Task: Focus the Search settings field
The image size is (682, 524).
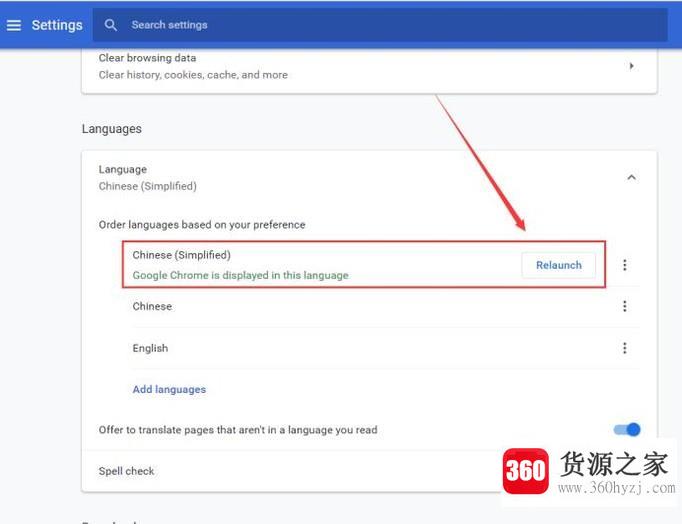Action: click(x=380, y=25)
